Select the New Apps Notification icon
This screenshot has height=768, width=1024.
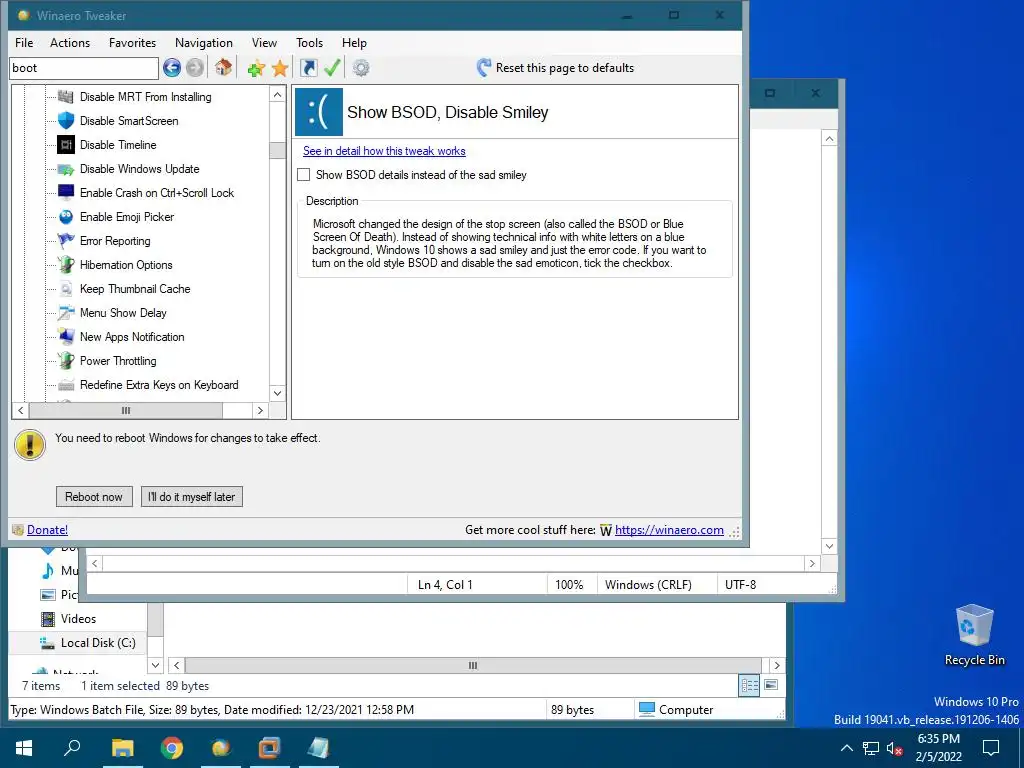[x=66, y=337]
